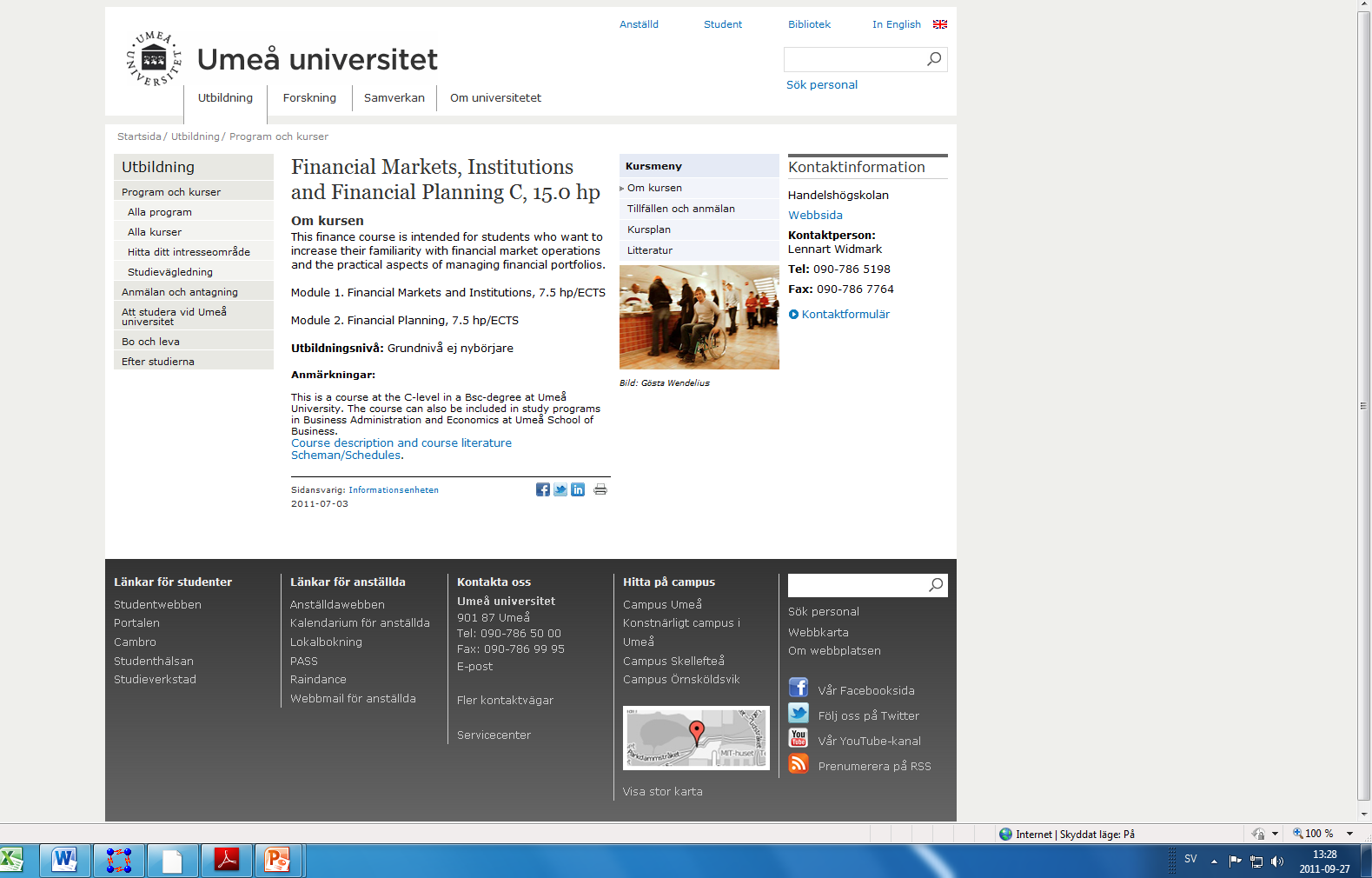Open Alla program in sidebar

click(x=194, y=212)
